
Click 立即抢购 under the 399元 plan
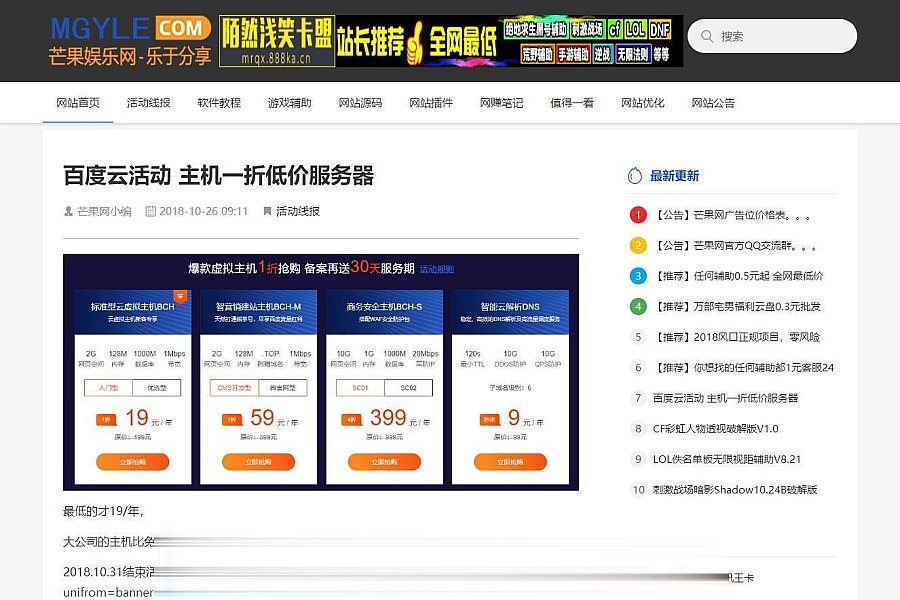(384, 462)
